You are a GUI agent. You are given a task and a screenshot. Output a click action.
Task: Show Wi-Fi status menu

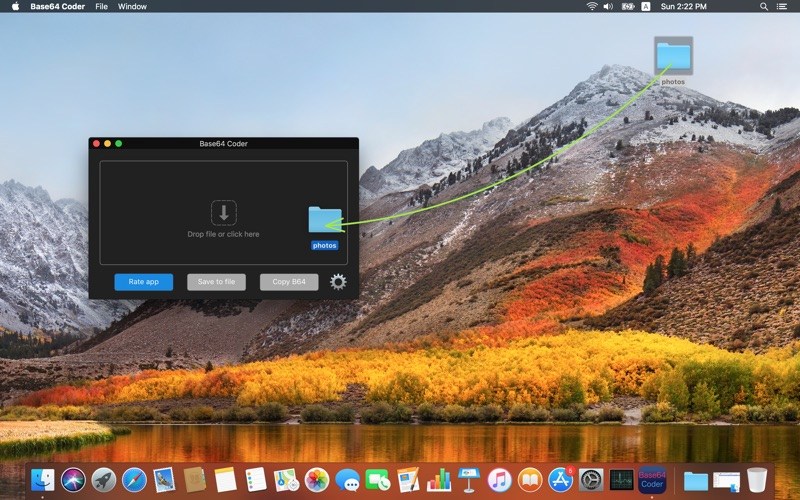pos(592,6)
